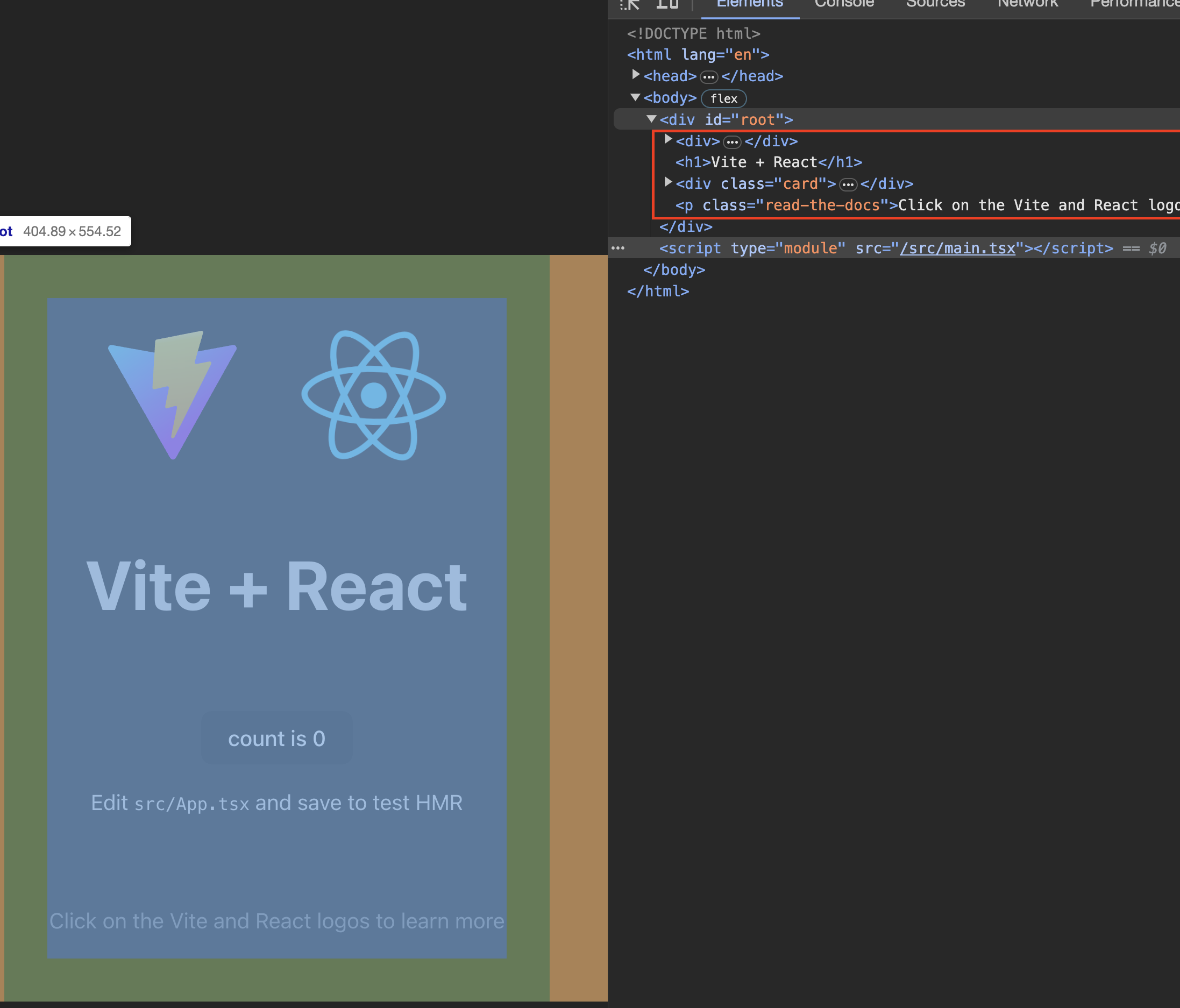This screenshot has height=1008, width=1180.
Task: Toggle the device toolbar icon
Action: pyautogui.click(x=667, y=4)
